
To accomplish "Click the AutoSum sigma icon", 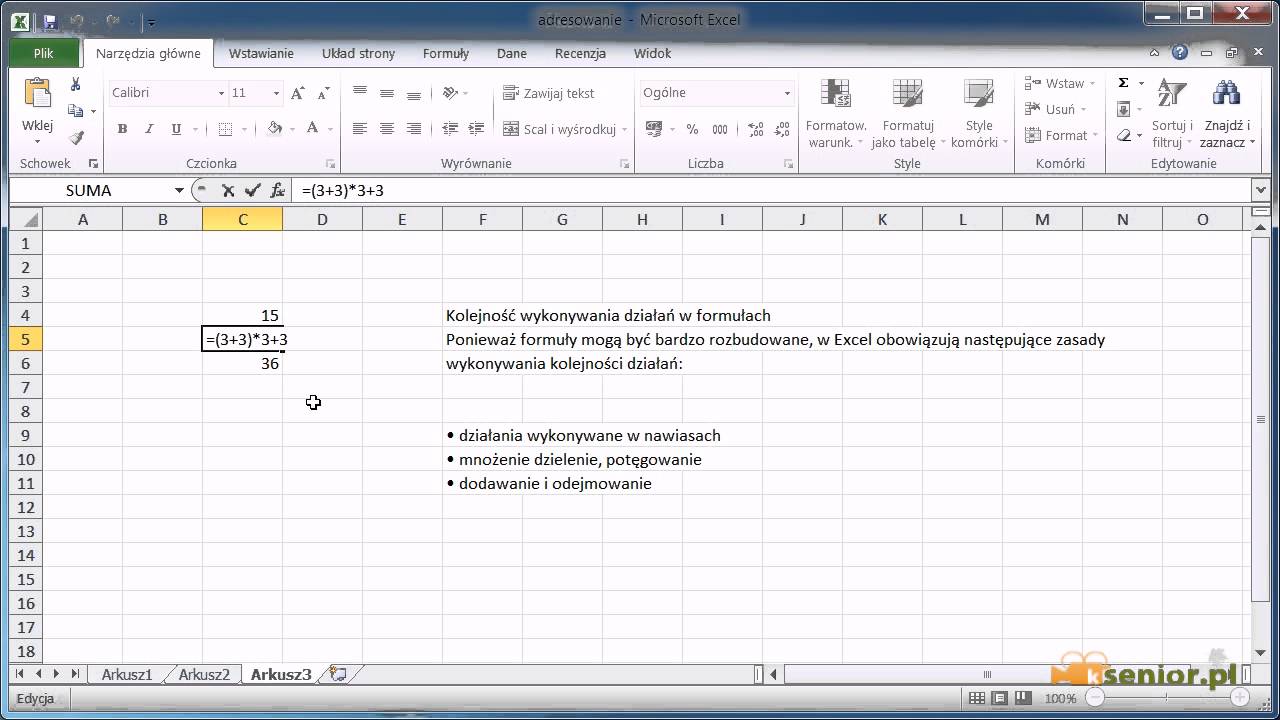I will click(x=1124, y=84).
